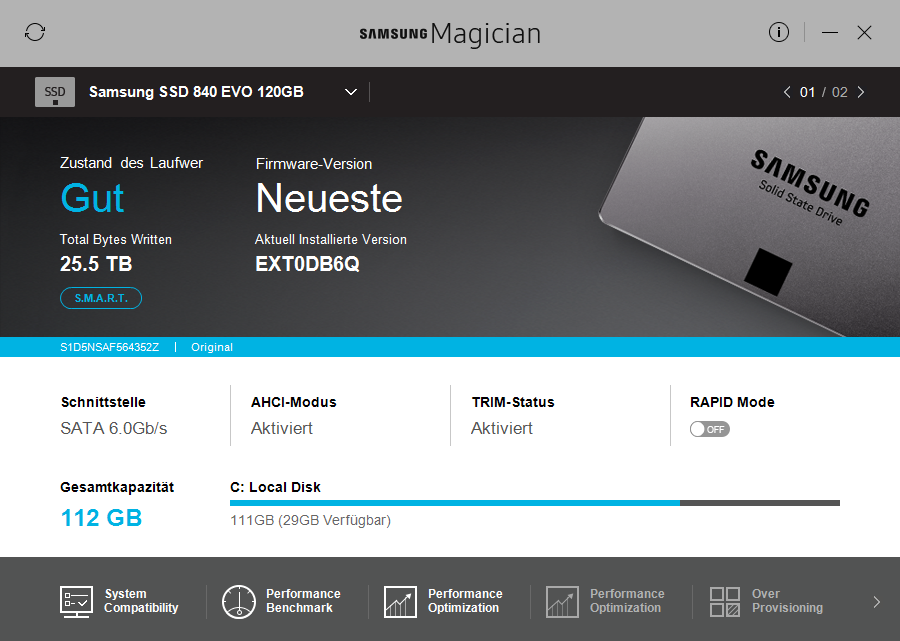Image resolution: width=900 pixels, height=641 pixels.
Task: Click AHCI-Modus Aktiviert value
Action: (x=282, y=428)
